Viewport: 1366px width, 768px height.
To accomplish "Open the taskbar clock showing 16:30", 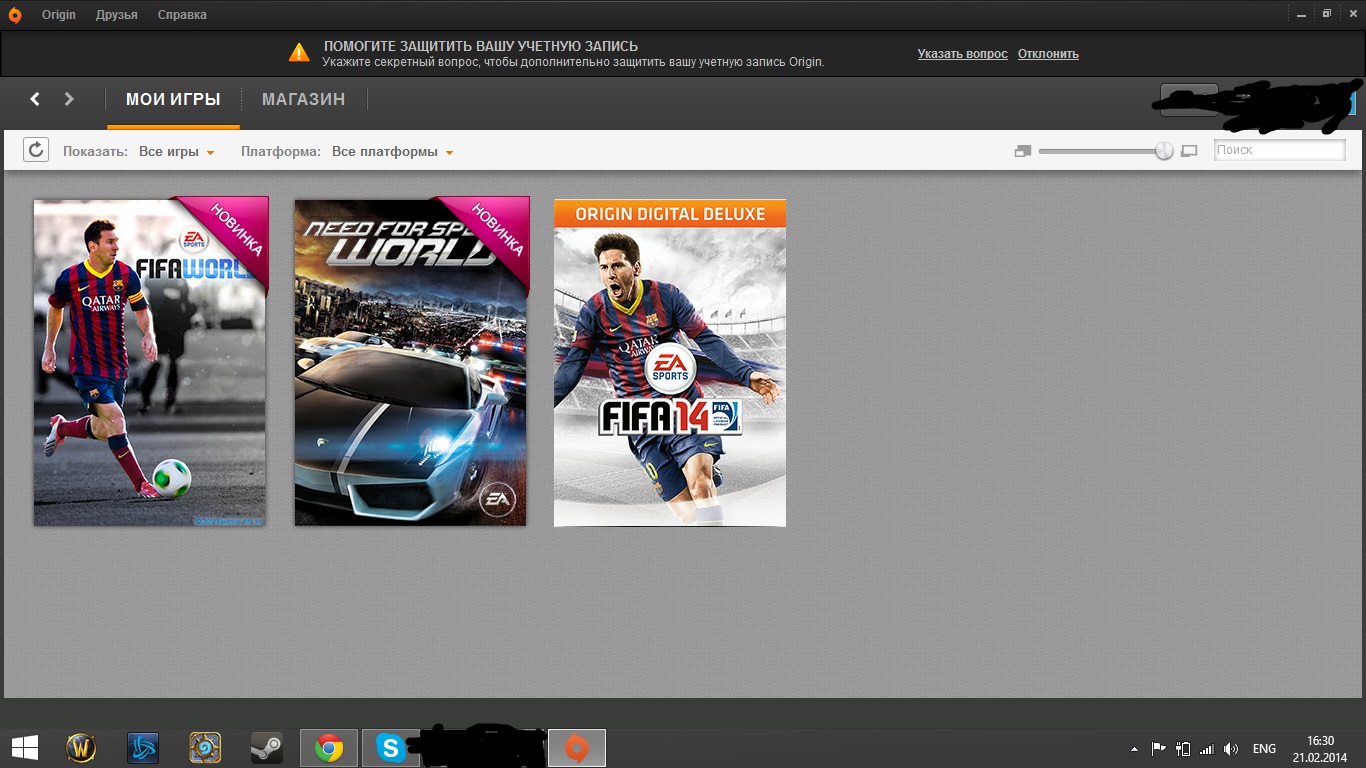I will click(1320, 748).
